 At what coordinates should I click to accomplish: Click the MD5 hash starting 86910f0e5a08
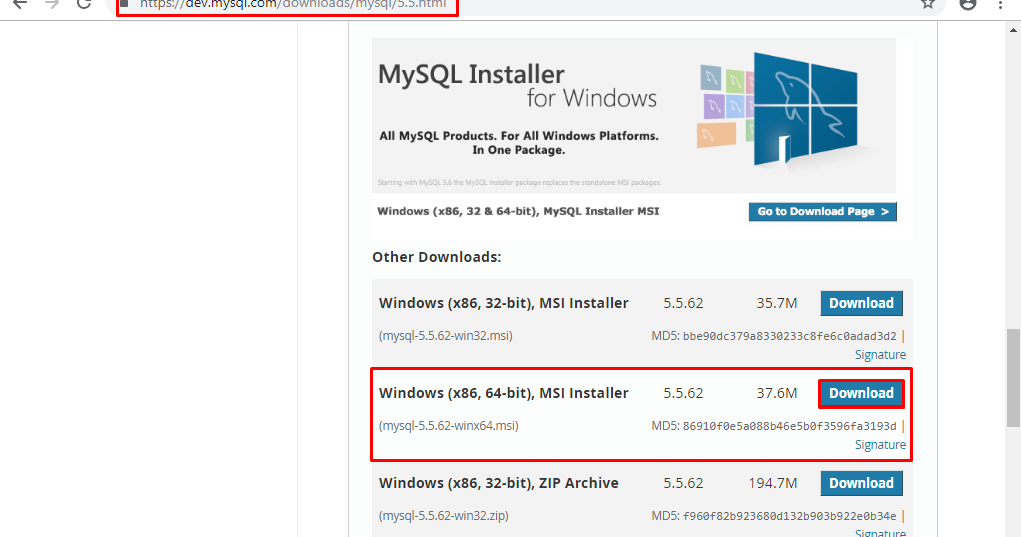point(789,426)
